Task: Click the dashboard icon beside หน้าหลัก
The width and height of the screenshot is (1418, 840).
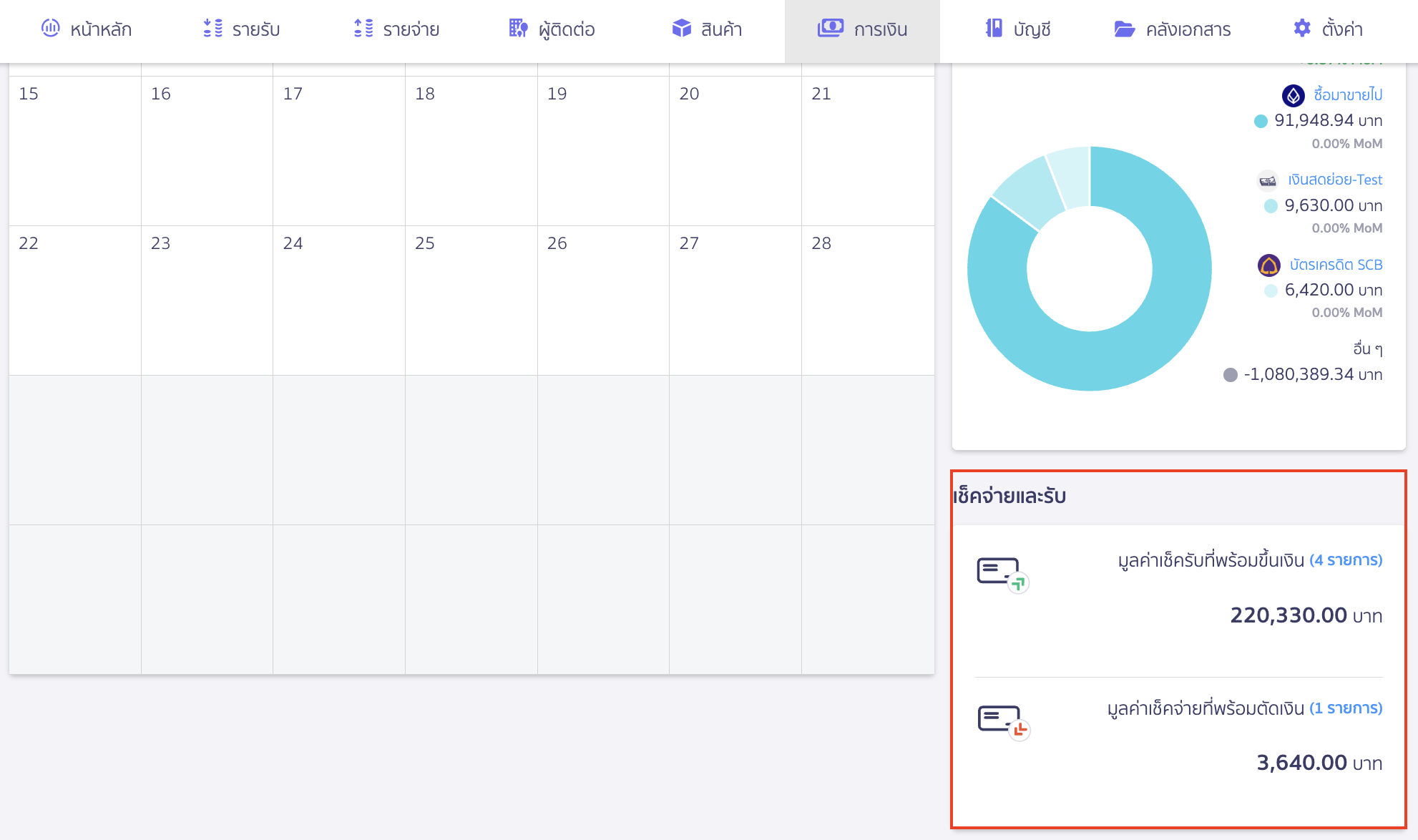Action: click(x=50, y=29)
